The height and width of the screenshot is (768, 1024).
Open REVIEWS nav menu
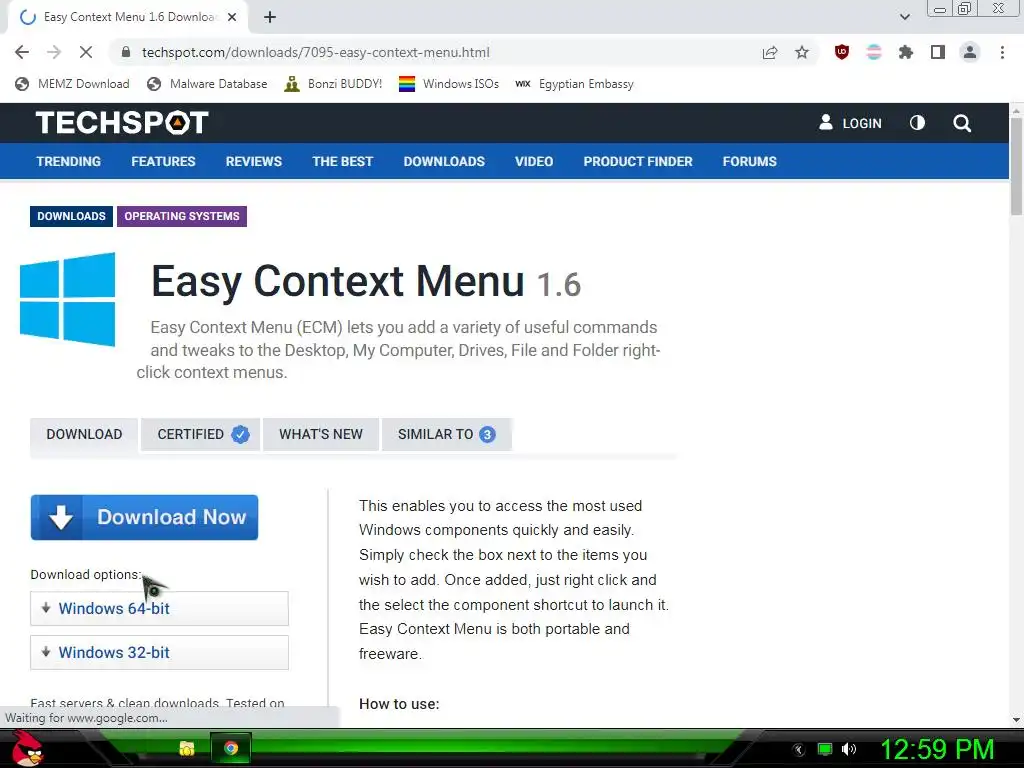253,161
